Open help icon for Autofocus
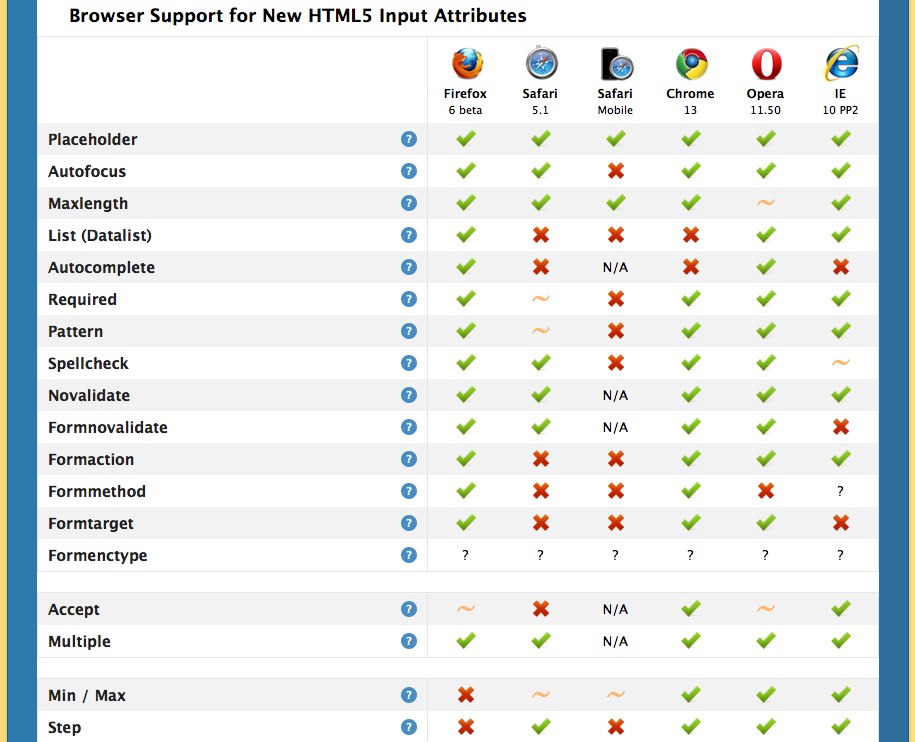 tap(409, 171)
